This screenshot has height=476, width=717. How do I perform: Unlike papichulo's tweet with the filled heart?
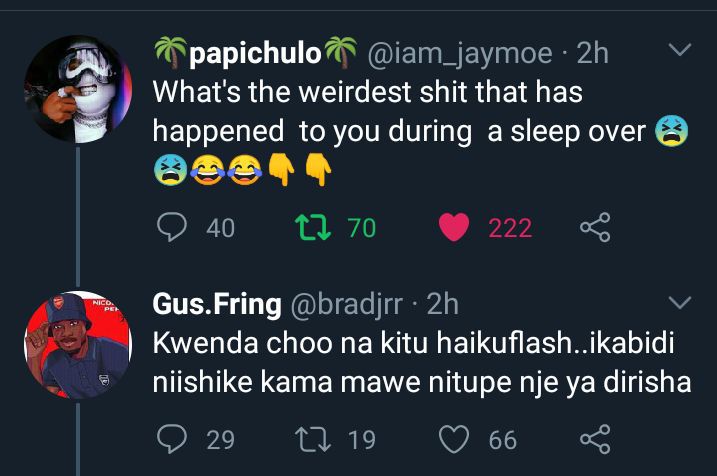tap(454, 227)
